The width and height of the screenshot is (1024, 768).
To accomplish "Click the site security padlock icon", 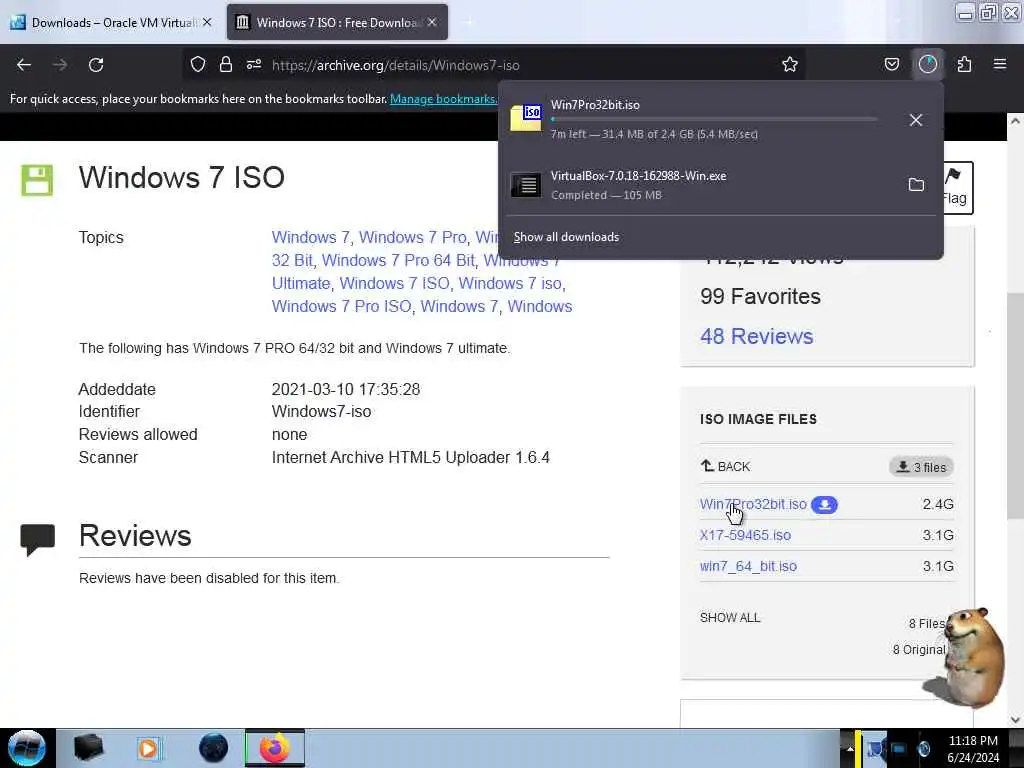I will point(226,65).
